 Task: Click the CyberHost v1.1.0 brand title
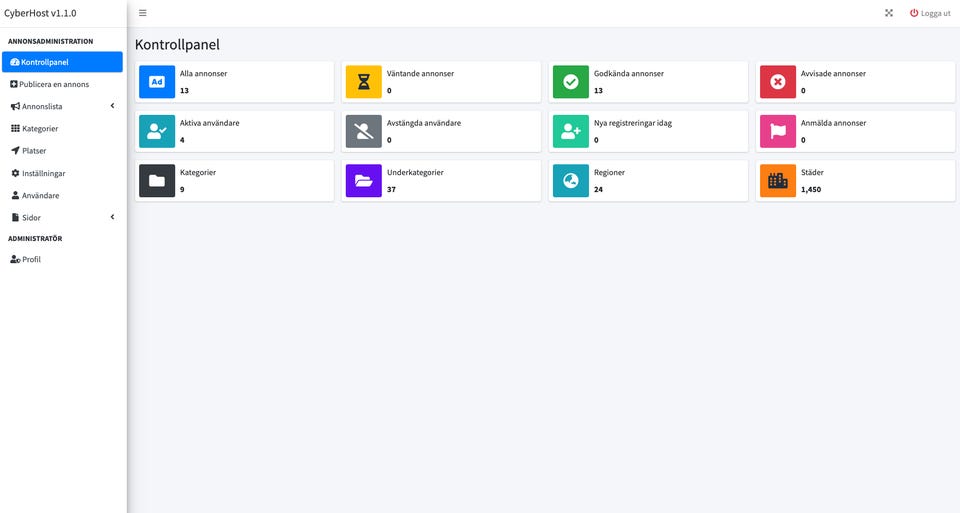[x=40, y=13]
